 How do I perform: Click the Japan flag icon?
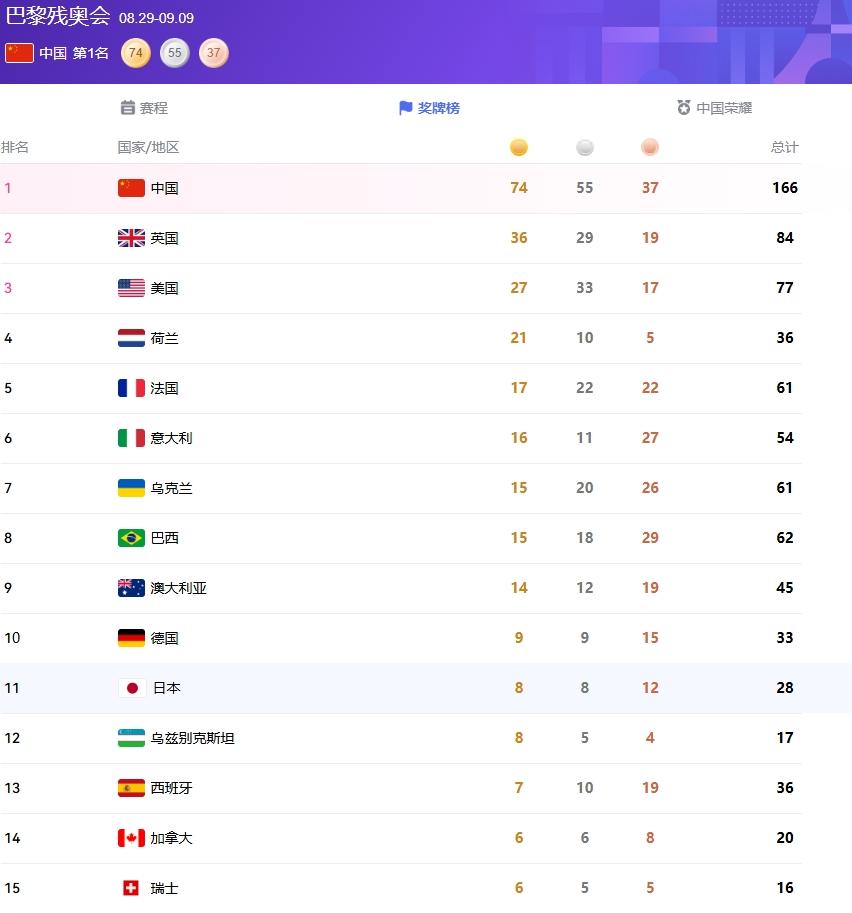[132, 688]
